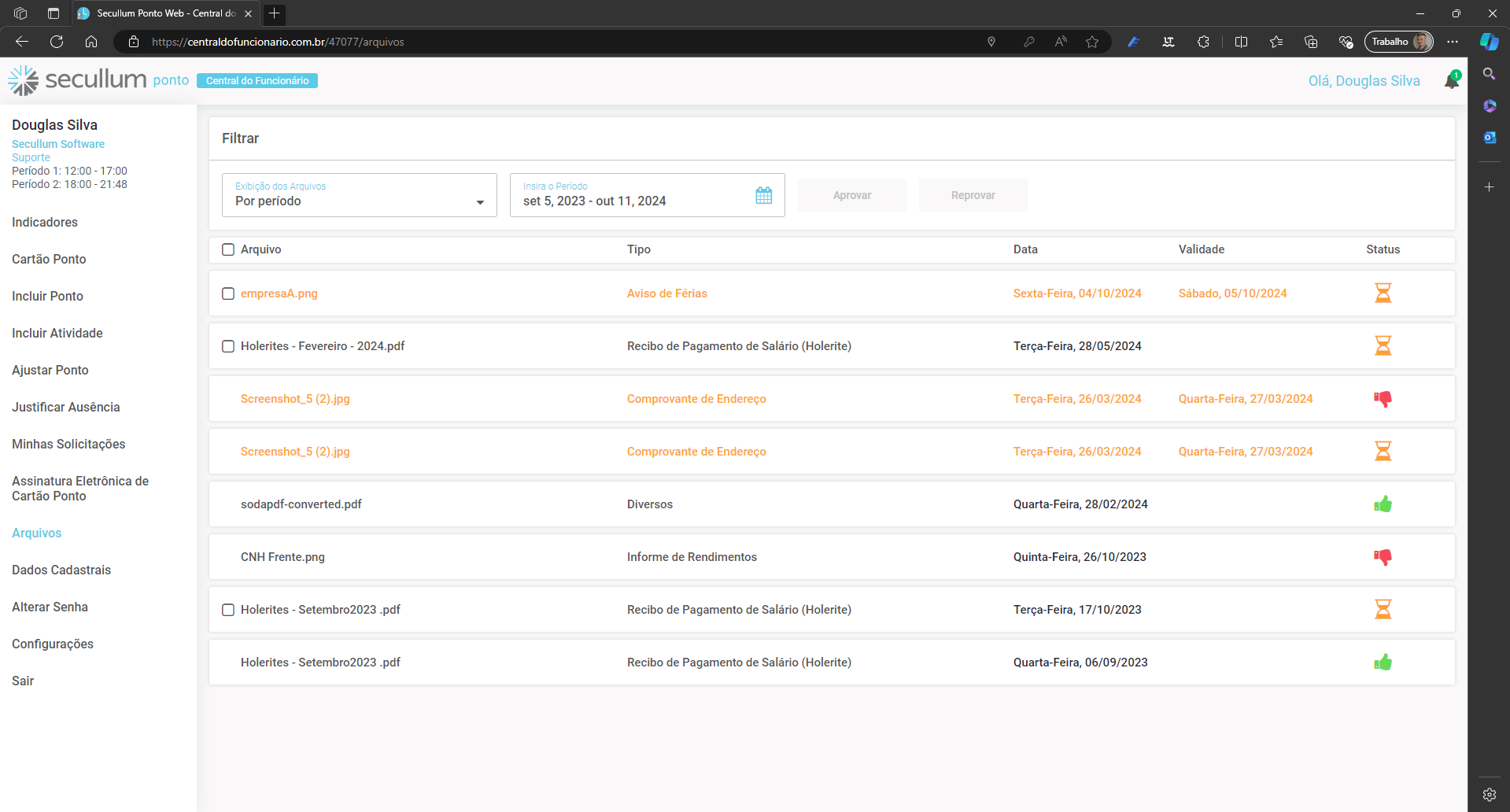Open Assinatura Eletrônica de Cartão Ponto
The image size is (1510, 812).
coord(80,489)
